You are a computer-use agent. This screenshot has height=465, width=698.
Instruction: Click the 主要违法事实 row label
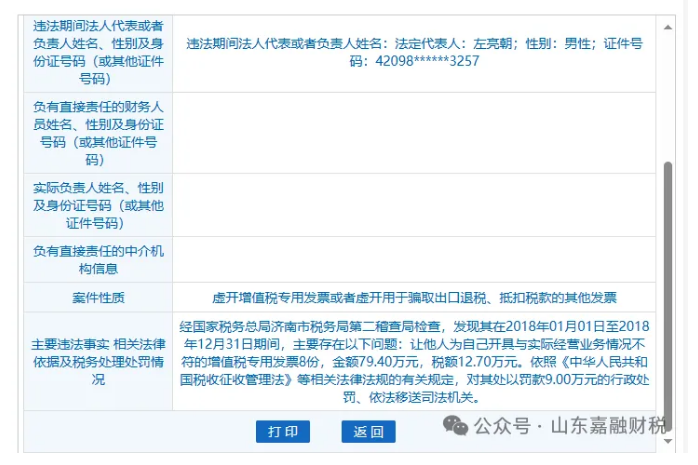coord(98,361)
